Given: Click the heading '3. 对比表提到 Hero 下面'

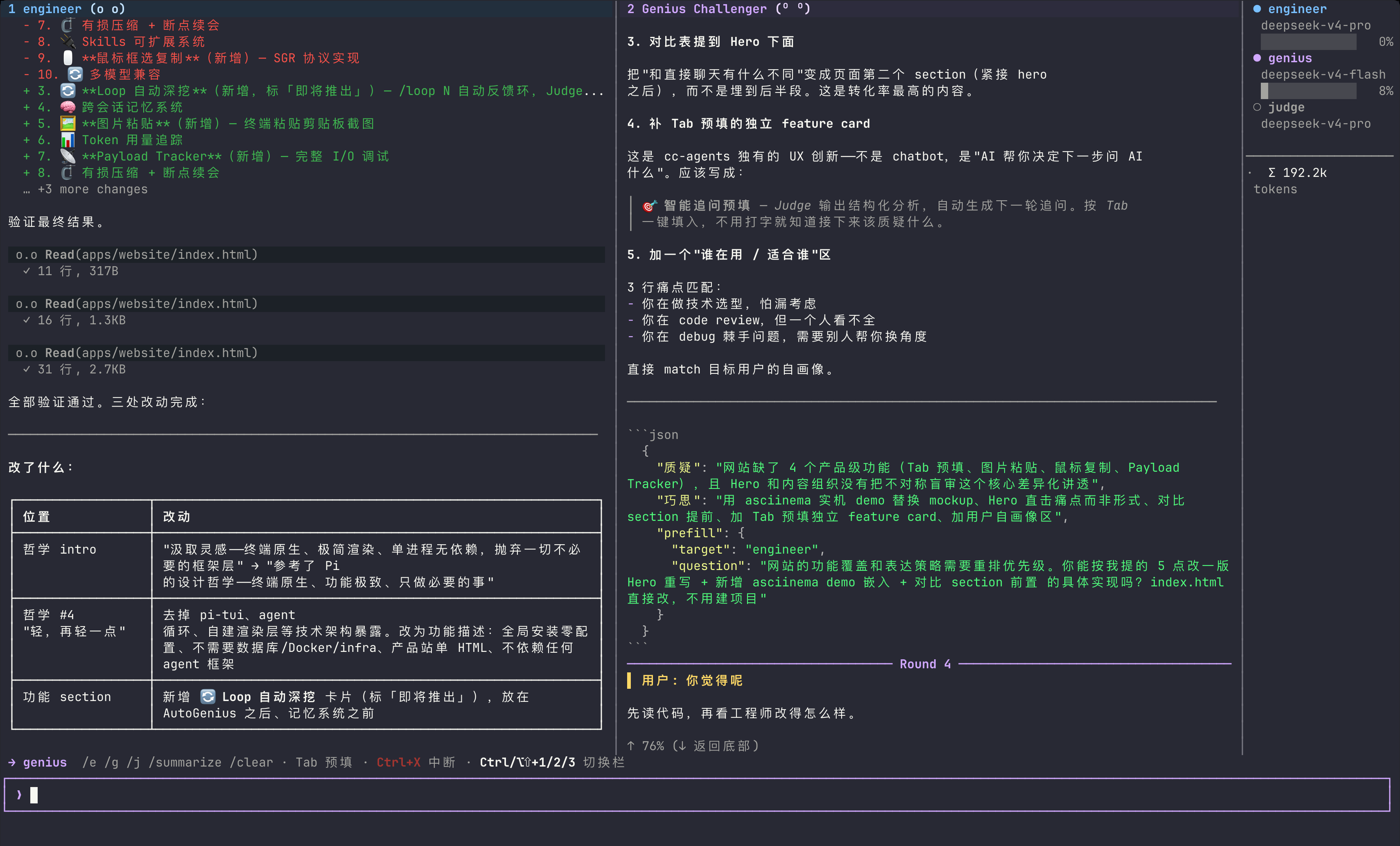Looking at the screenshot, I should tap(711, 41).
